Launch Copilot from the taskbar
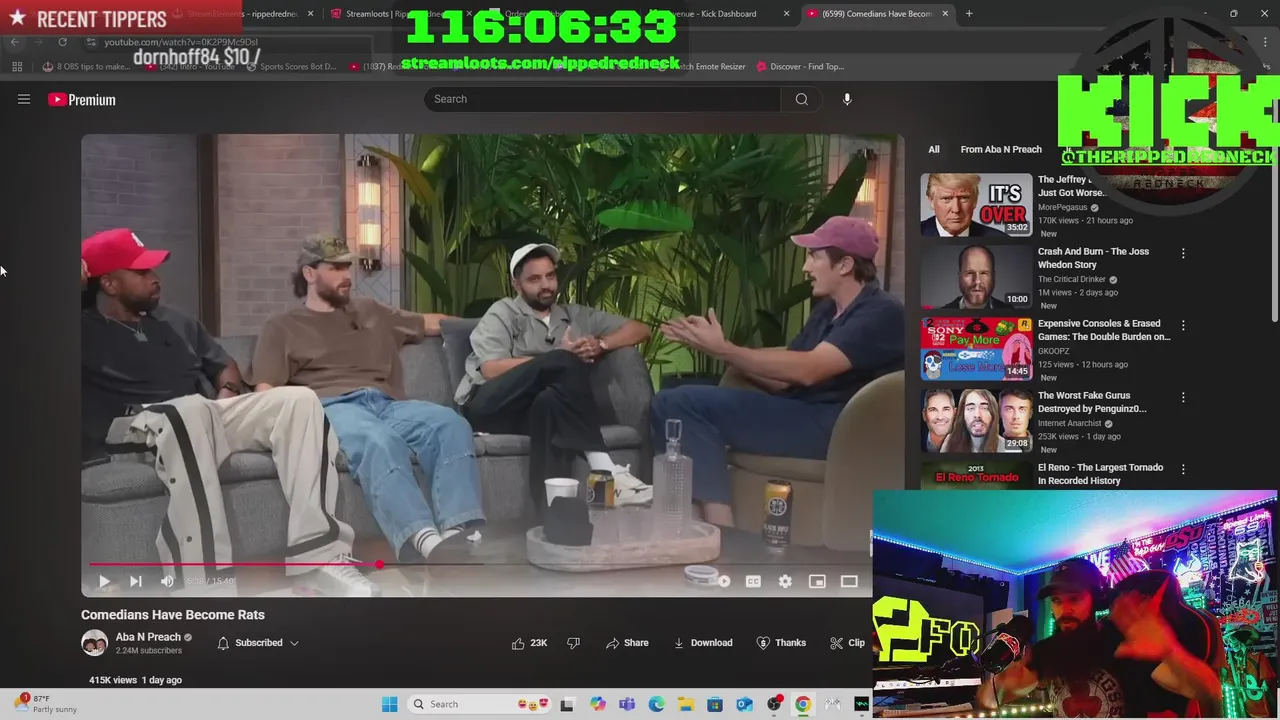Image resolution: width=1280 pixels, height=720 pixels. coord(598,704)
